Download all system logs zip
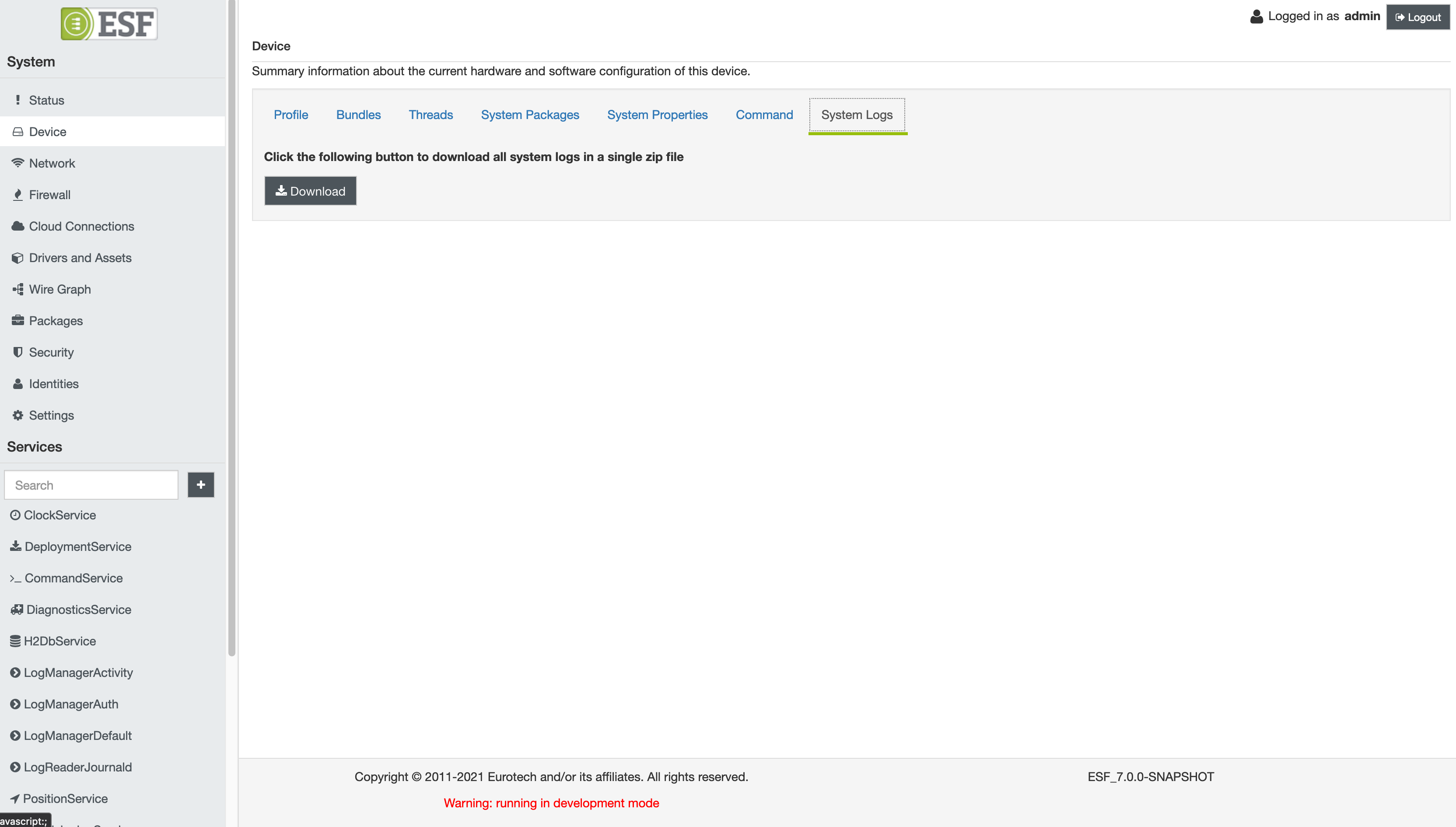This screenshot has height=827, width=1456. (310, 191)
